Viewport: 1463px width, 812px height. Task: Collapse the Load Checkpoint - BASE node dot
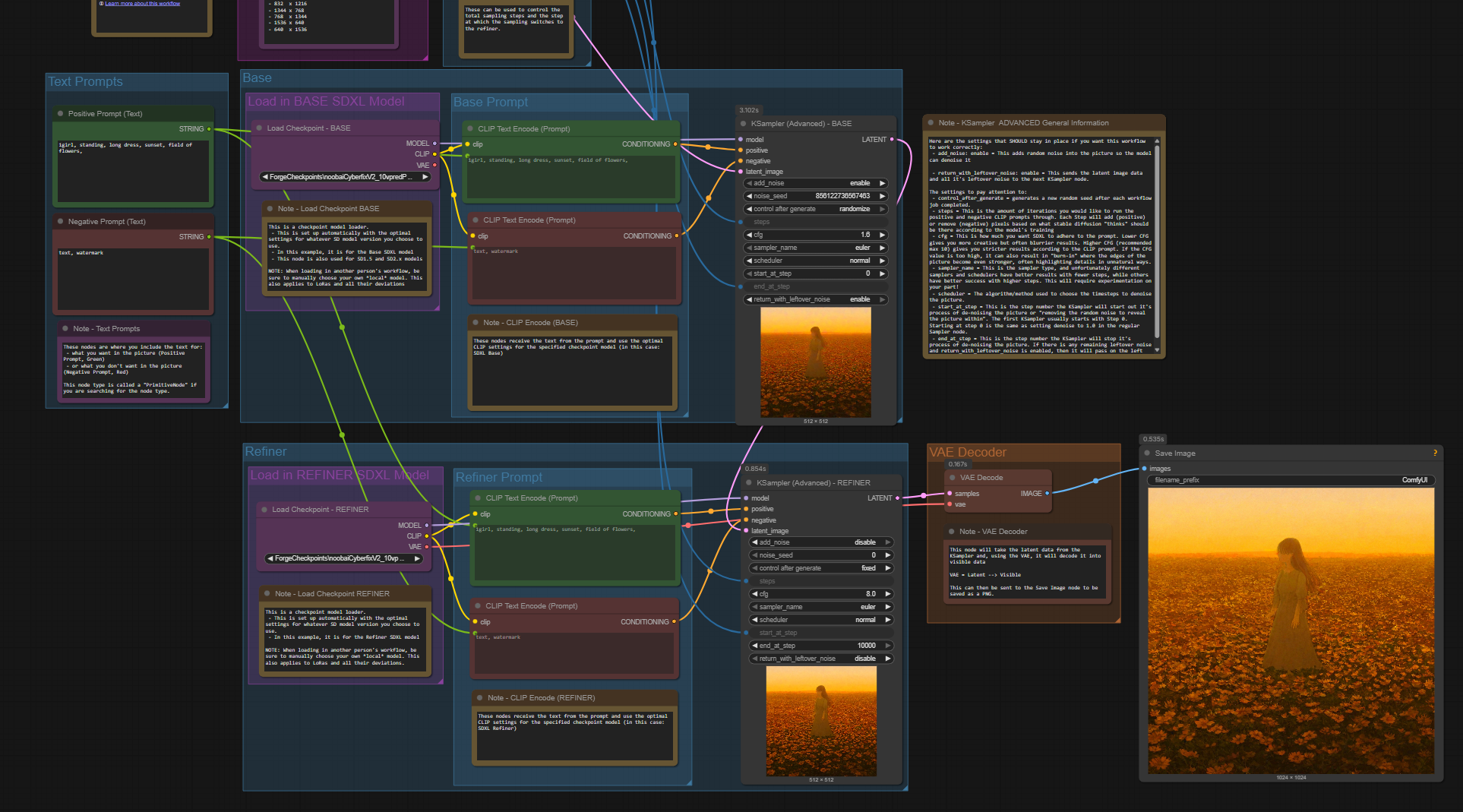coord(259,128)
